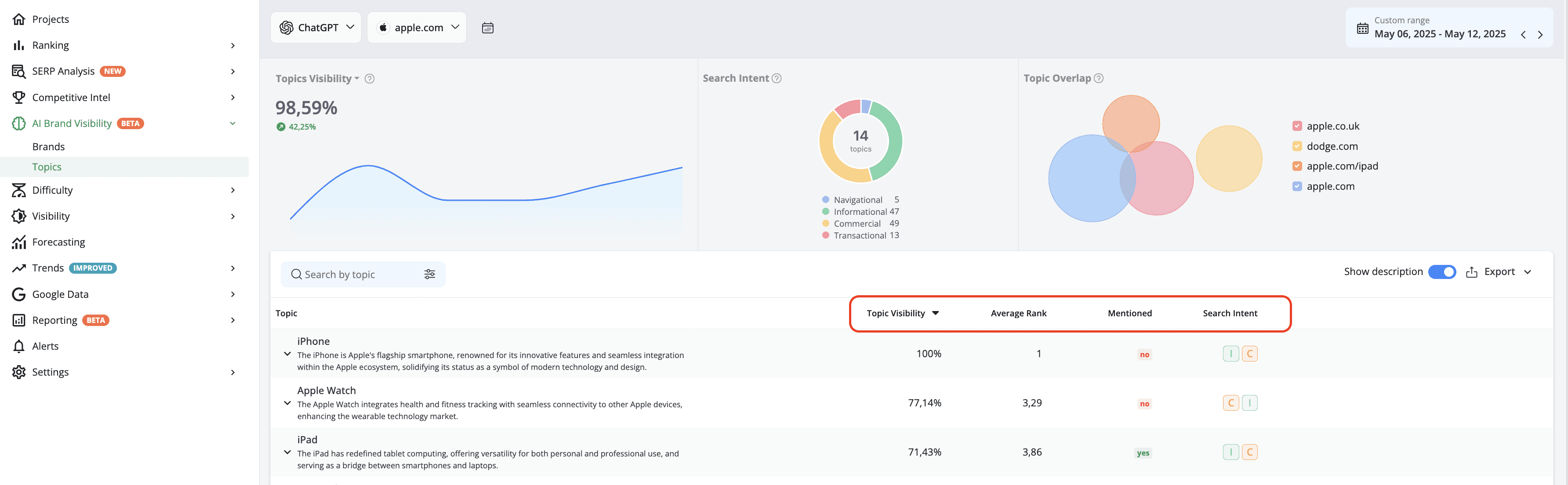
Task: Open Google Data in the sidebar
Action: [x=60, y=294]
